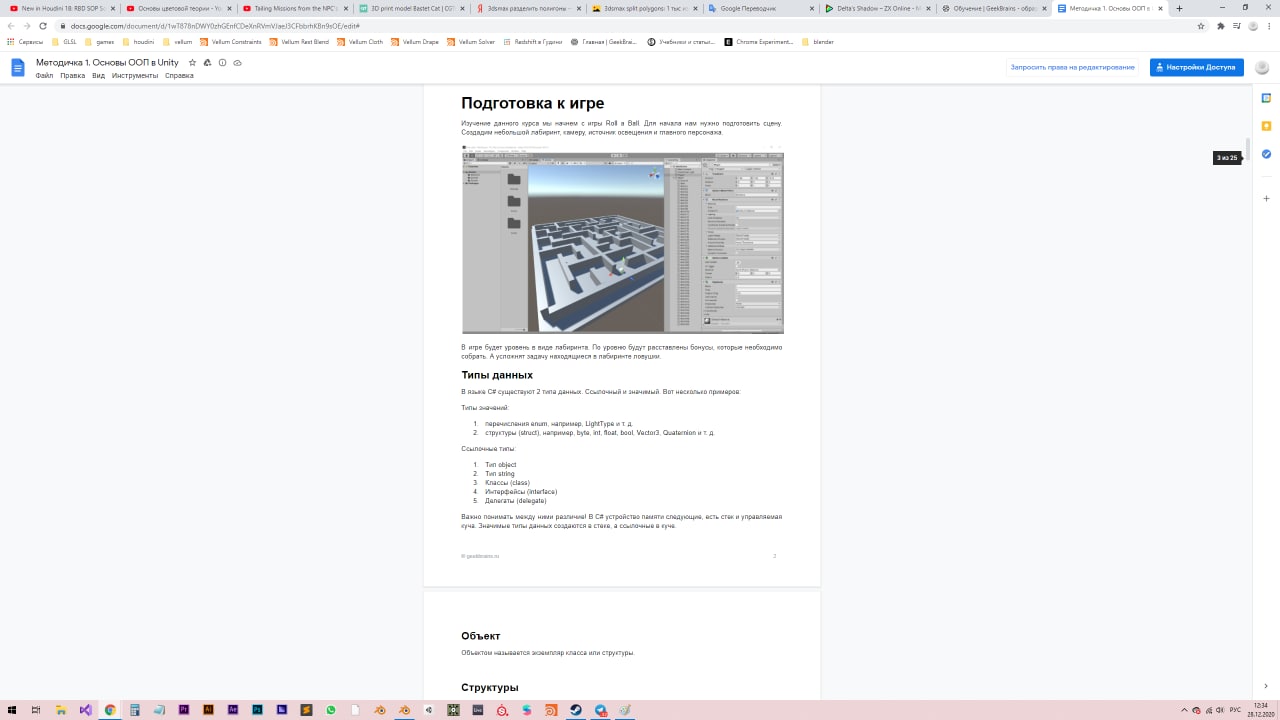Open the Справка menu
This screenshot has height=720, width=1280.
tap(179, 76)
